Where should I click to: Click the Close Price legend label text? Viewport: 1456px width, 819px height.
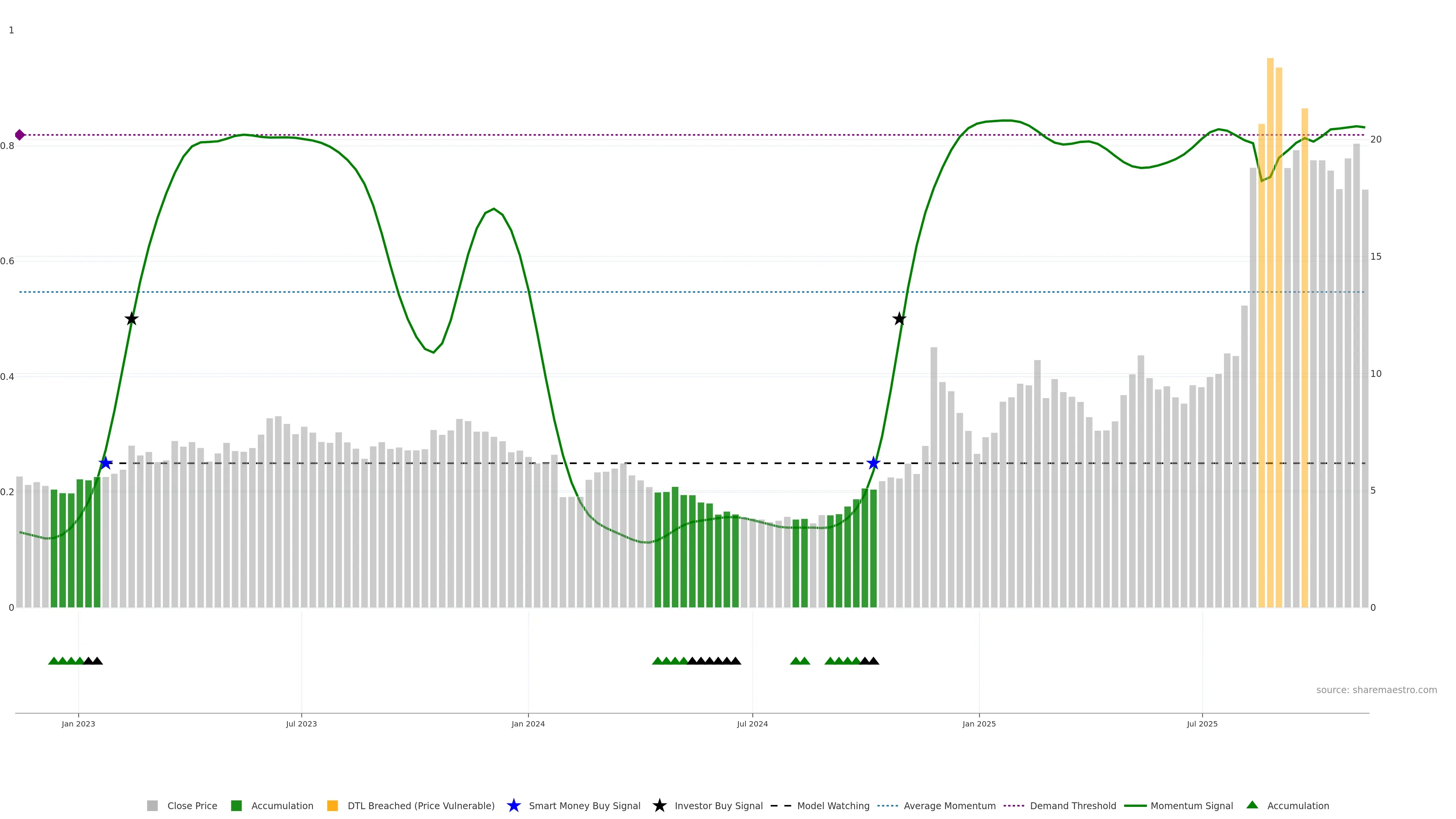point(192,806)
